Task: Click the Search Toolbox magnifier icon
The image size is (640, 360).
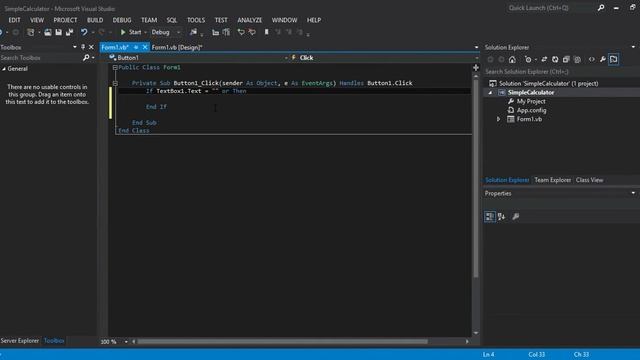Action: point(86,58)
